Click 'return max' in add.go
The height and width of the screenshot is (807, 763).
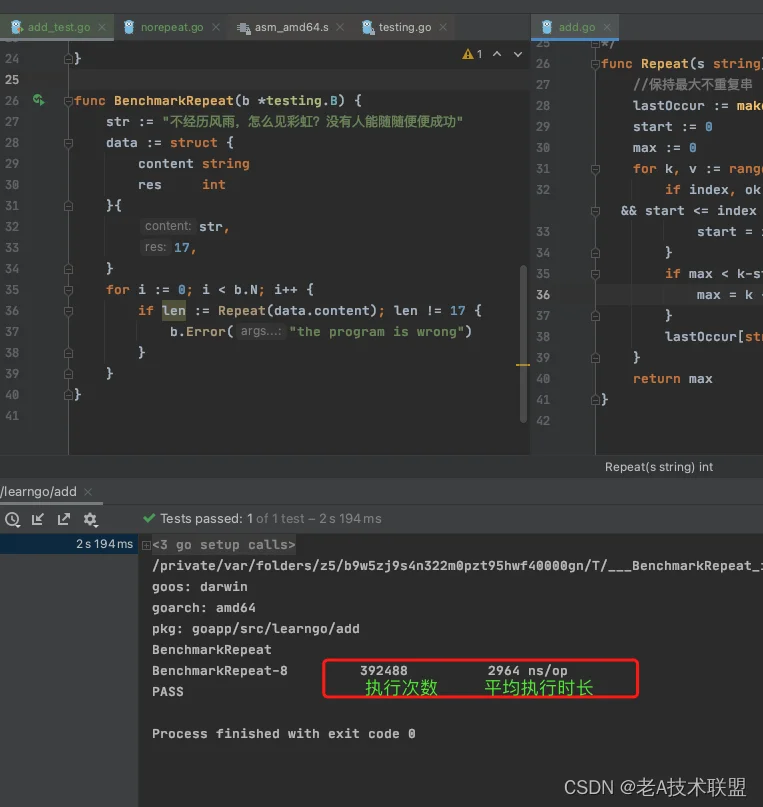(x=672, y=379)
